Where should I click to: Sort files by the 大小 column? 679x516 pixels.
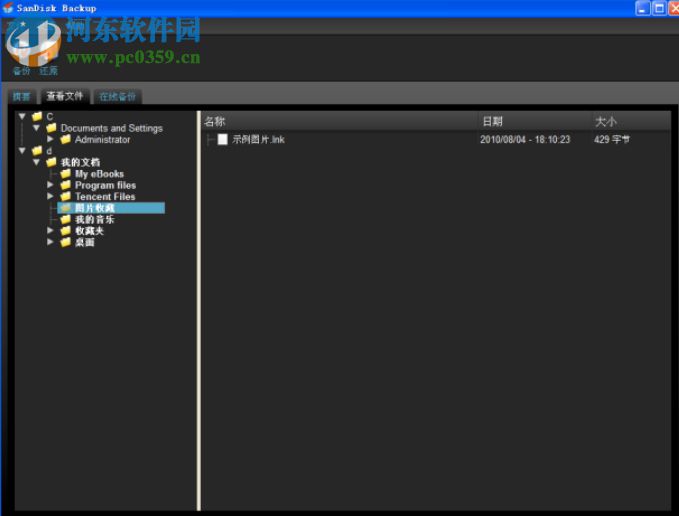pos(631,121)
